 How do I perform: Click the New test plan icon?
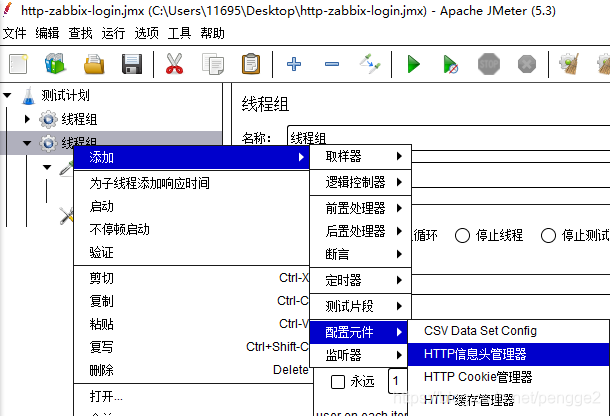point(18,64)
